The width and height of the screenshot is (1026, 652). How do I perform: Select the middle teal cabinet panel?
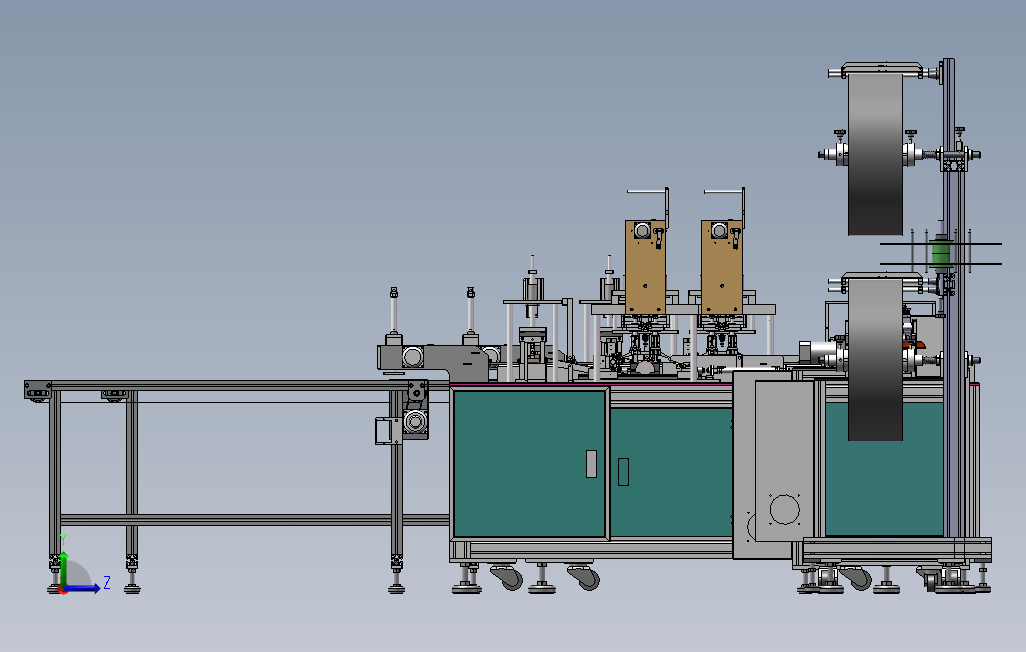(x=671, y=472)
